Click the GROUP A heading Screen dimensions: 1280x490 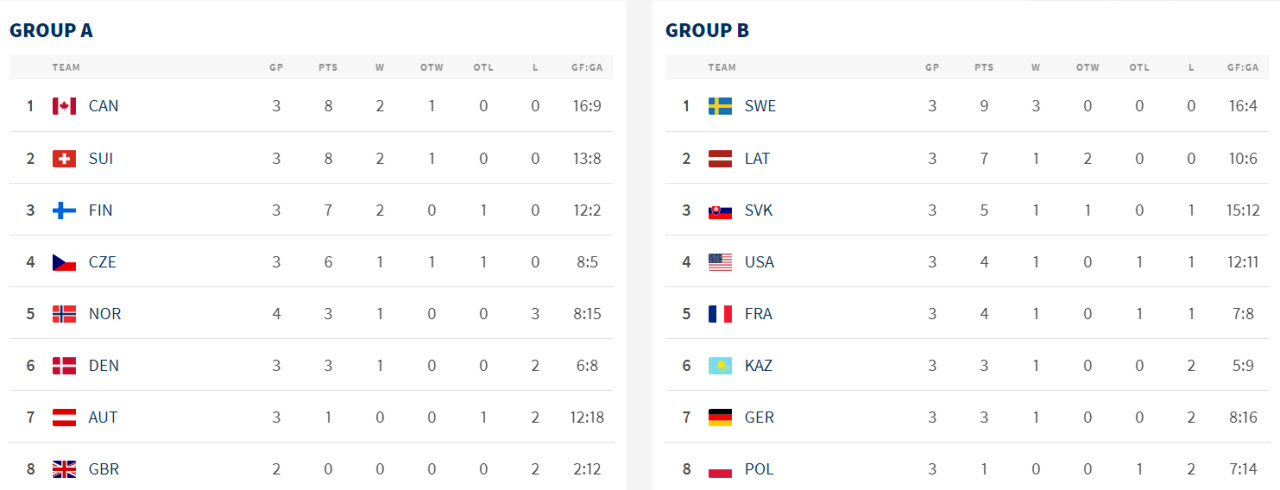[x=51, y=30]
